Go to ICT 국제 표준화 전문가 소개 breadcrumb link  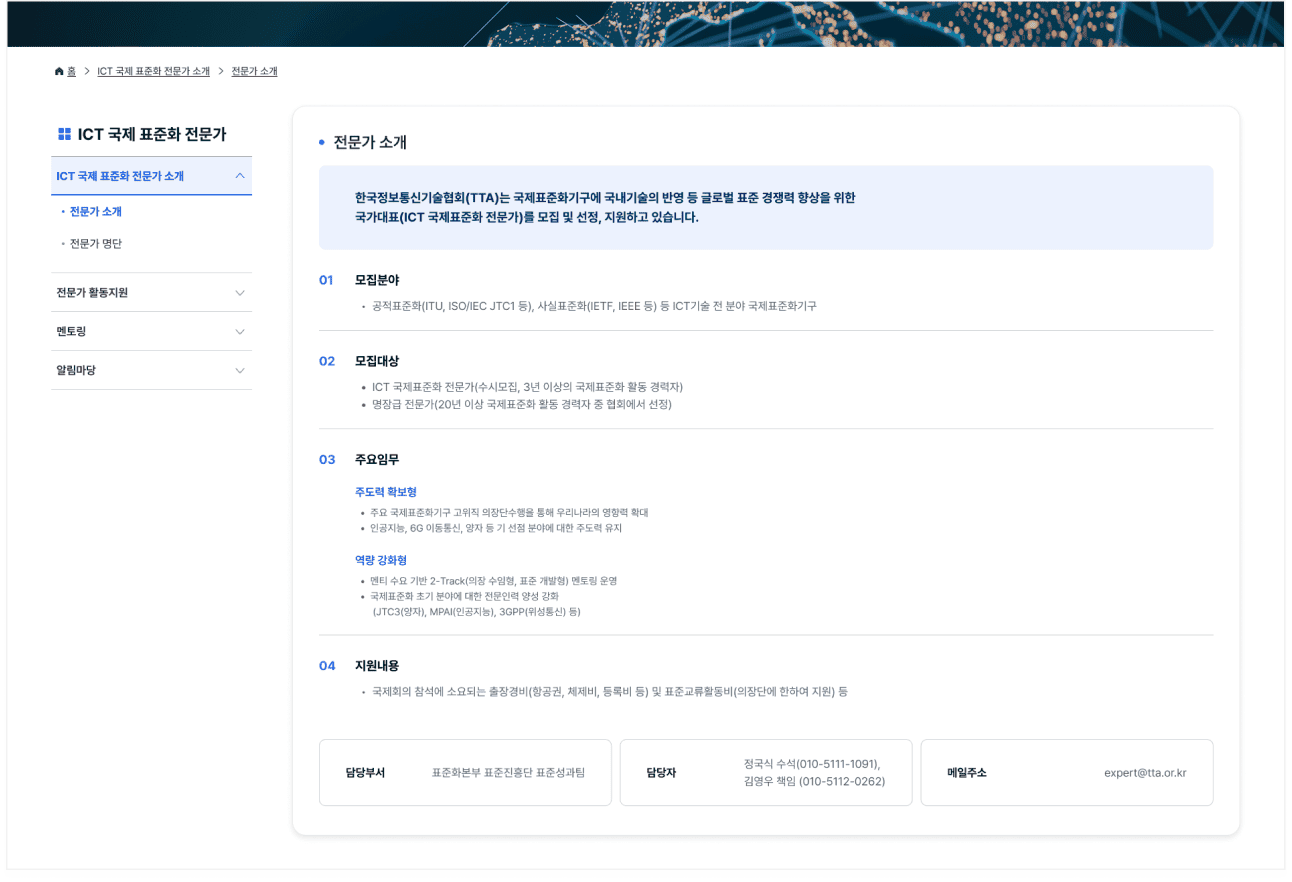pos(153,72)
